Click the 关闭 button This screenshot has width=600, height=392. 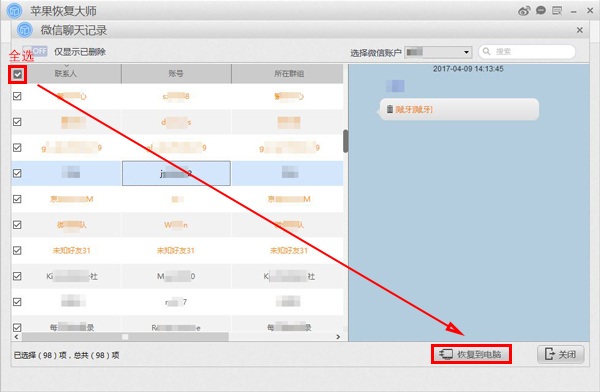coord(561,354)
